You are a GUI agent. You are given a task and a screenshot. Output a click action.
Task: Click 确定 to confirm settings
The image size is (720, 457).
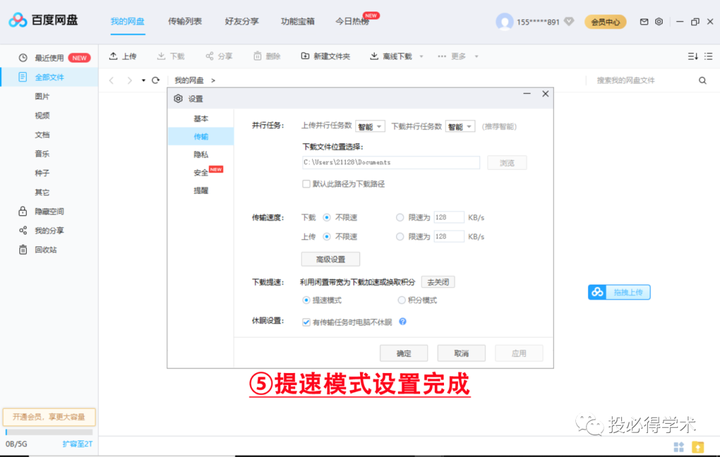[404, 353]
